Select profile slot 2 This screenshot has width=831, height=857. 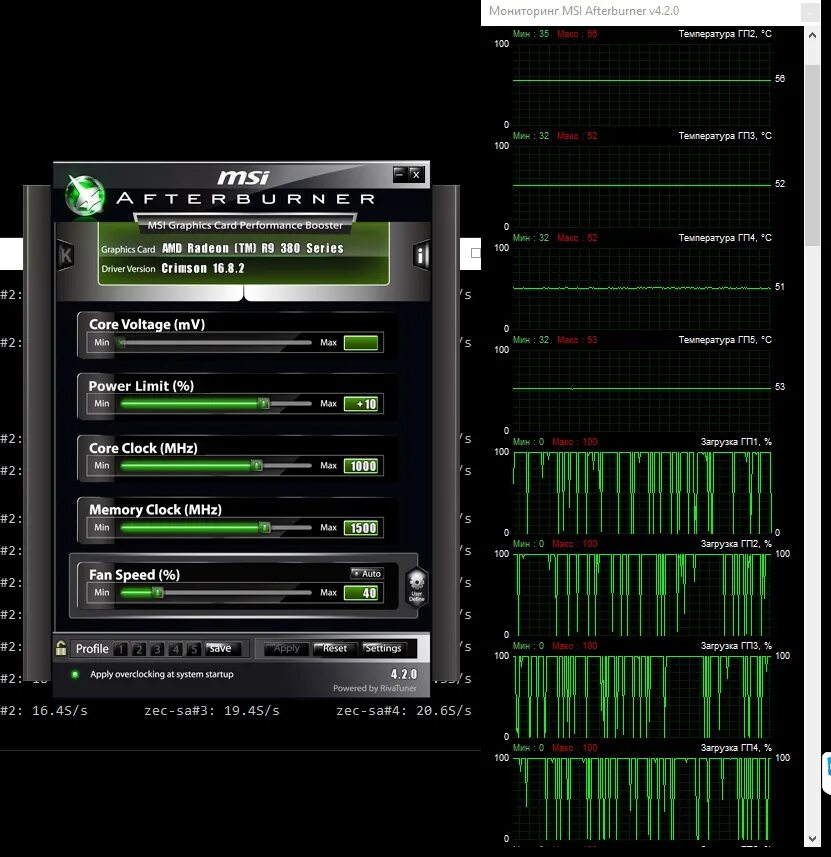point(139,649)
